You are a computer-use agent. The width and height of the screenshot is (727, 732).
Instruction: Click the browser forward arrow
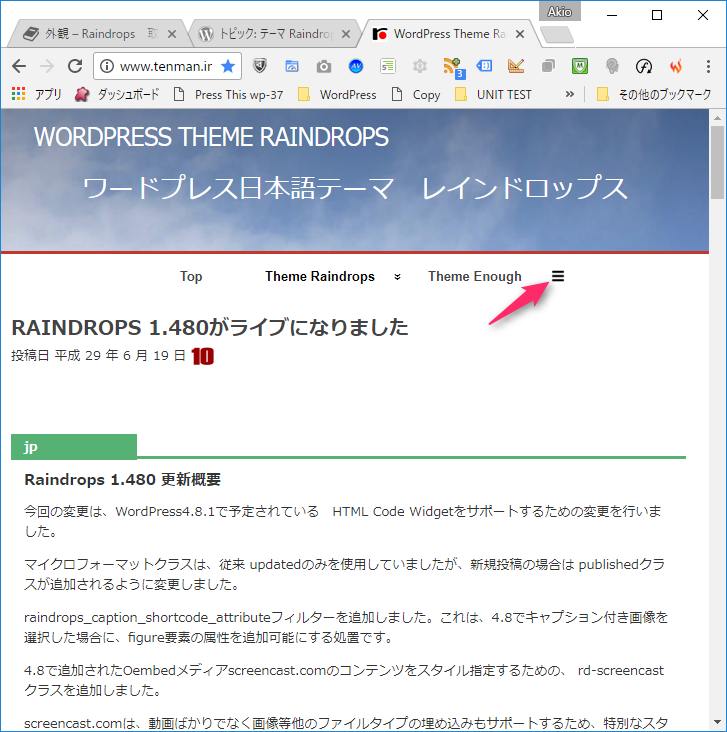47,66
